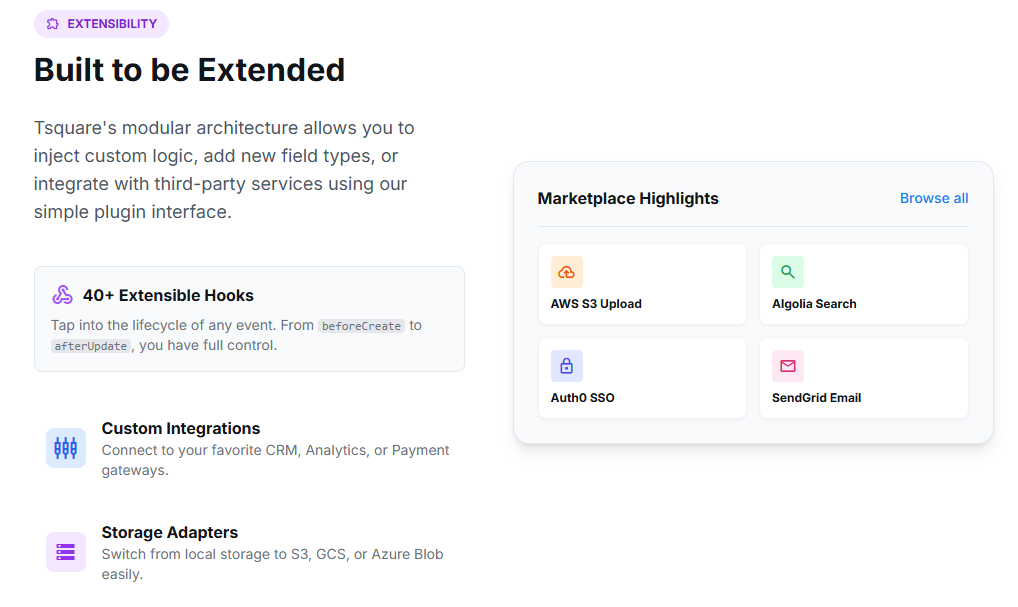Click the afterUpdate code snippet

(91, 346)
